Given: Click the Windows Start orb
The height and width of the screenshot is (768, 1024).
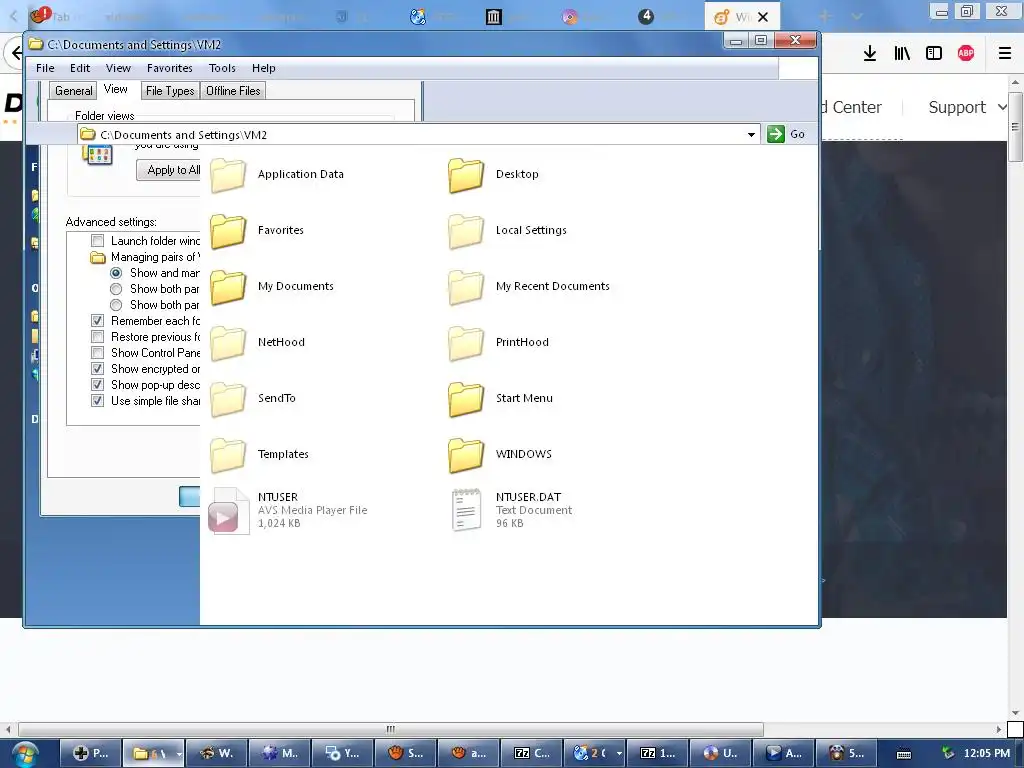Looking at the screenshot, I should 24,754.
